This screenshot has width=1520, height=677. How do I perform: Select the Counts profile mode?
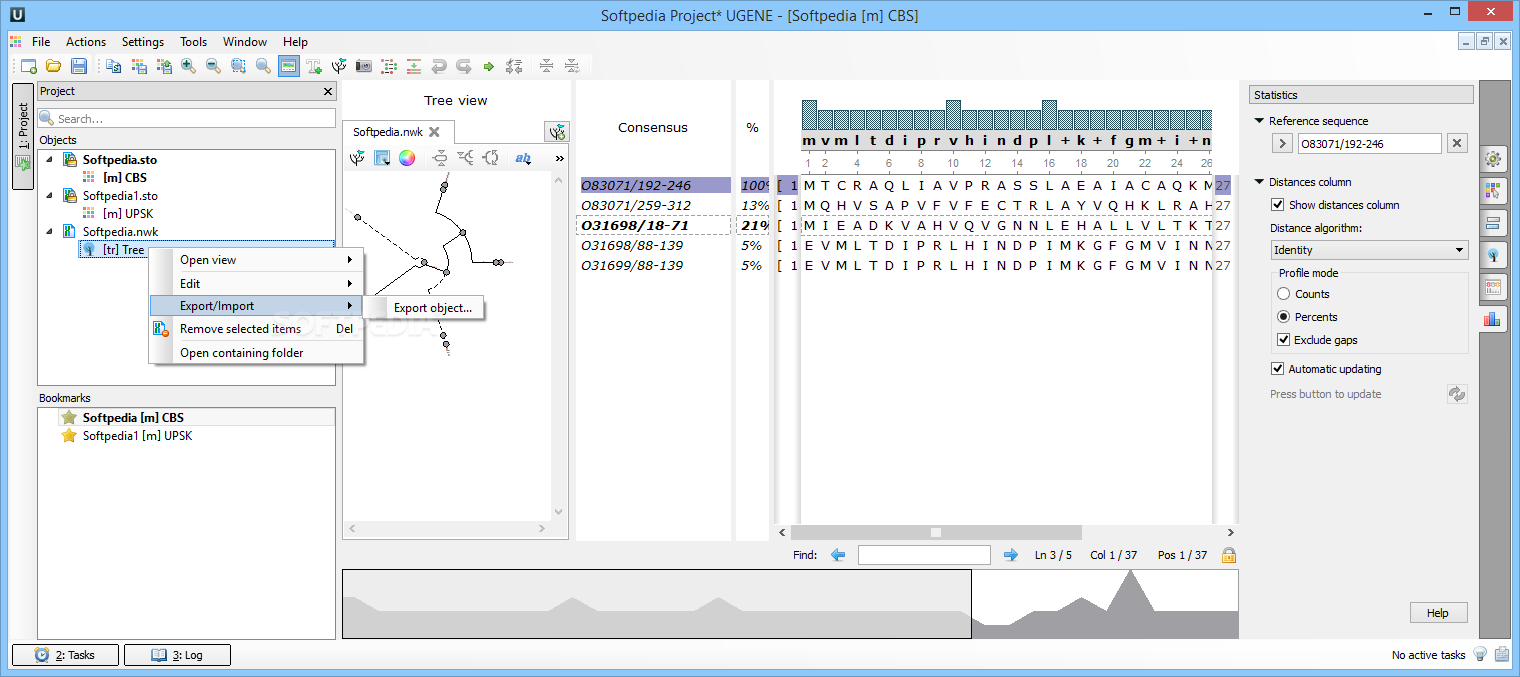click(x=1284, y=294)
